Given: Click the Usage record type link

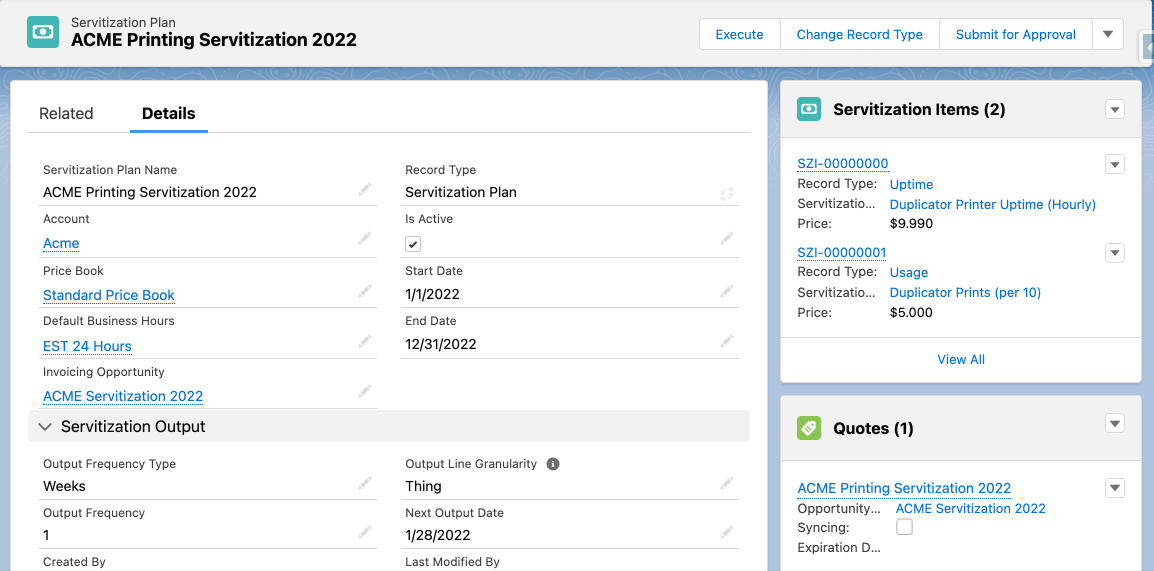Looking at the screenshot, I should click(909, 272).
